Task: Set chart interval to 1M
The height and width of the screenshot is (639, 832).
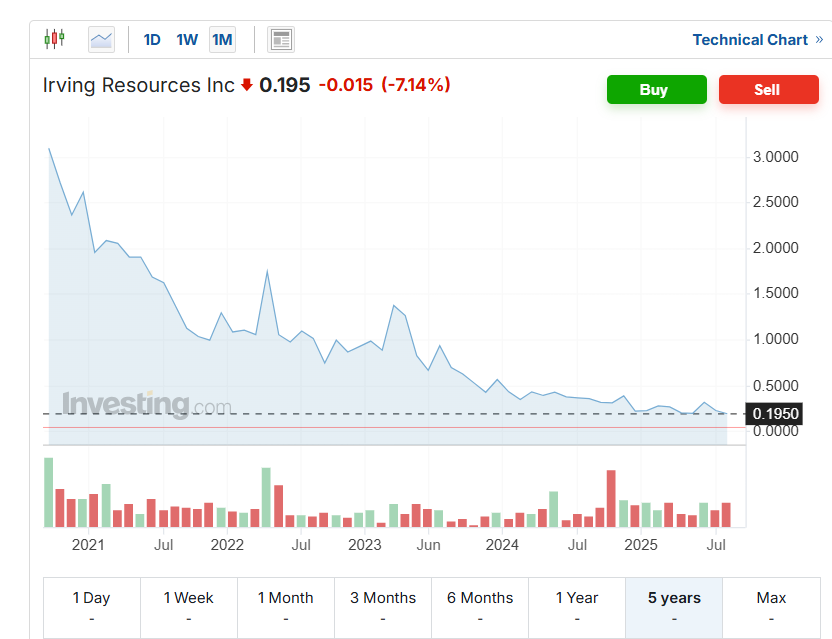Action: coord(222,40)
